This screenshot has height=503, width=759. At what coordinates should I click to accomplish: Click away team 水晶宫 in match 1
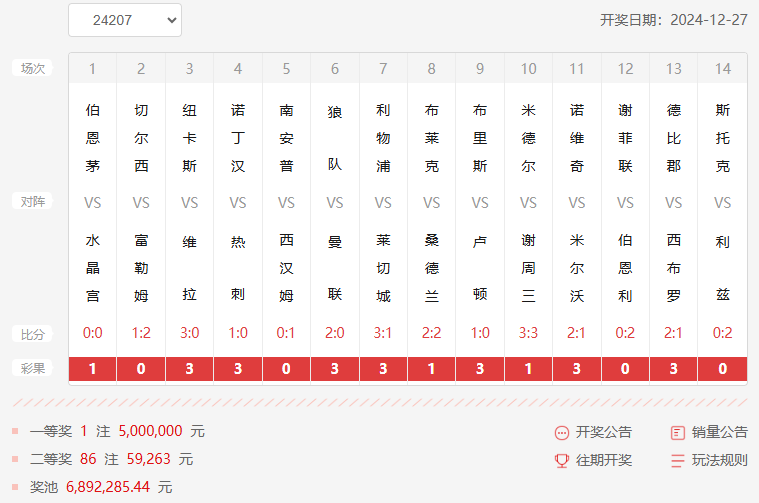(92, 268)
